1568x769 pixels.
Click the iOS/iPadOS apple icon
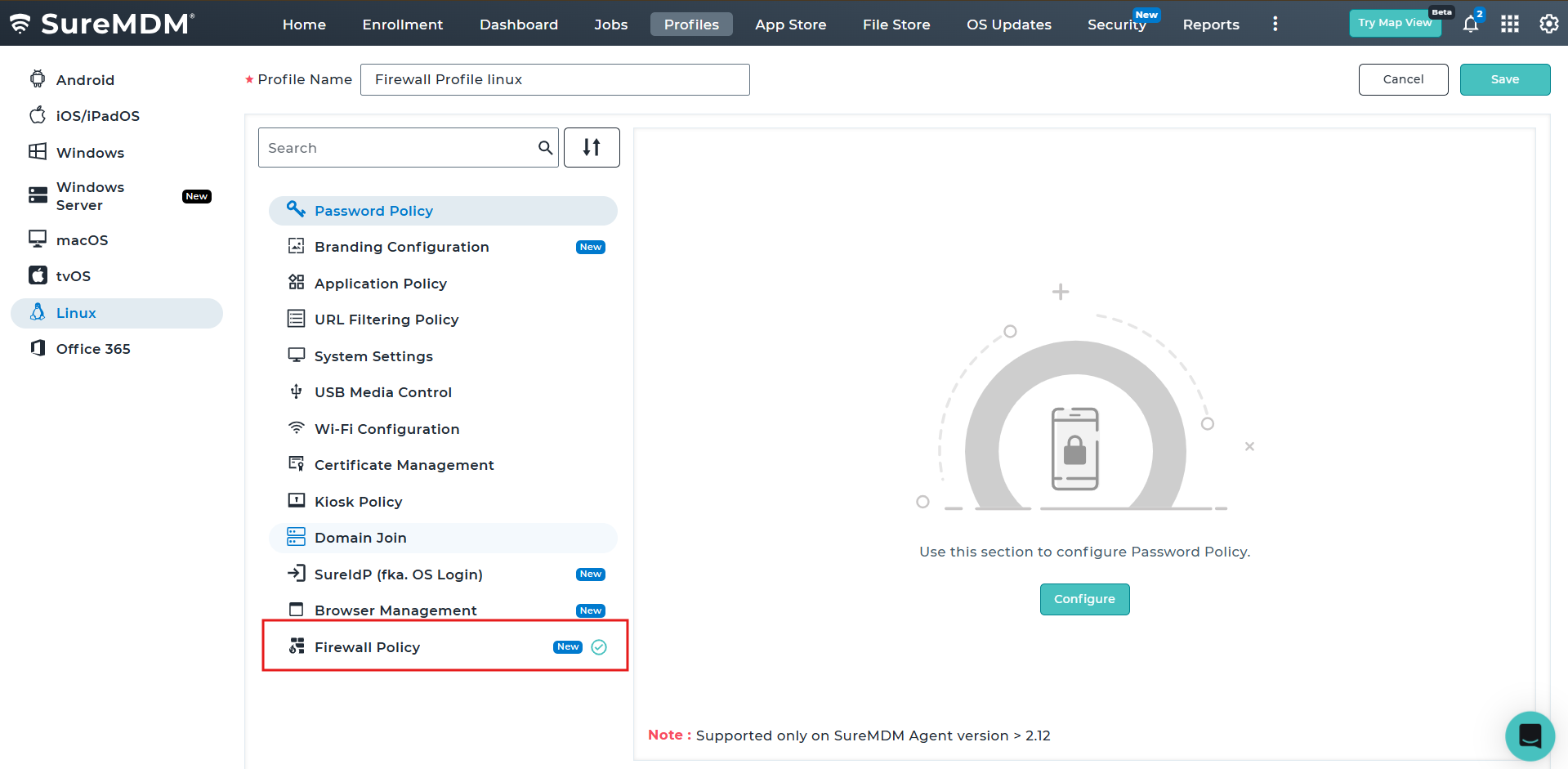tap(38, 115)
